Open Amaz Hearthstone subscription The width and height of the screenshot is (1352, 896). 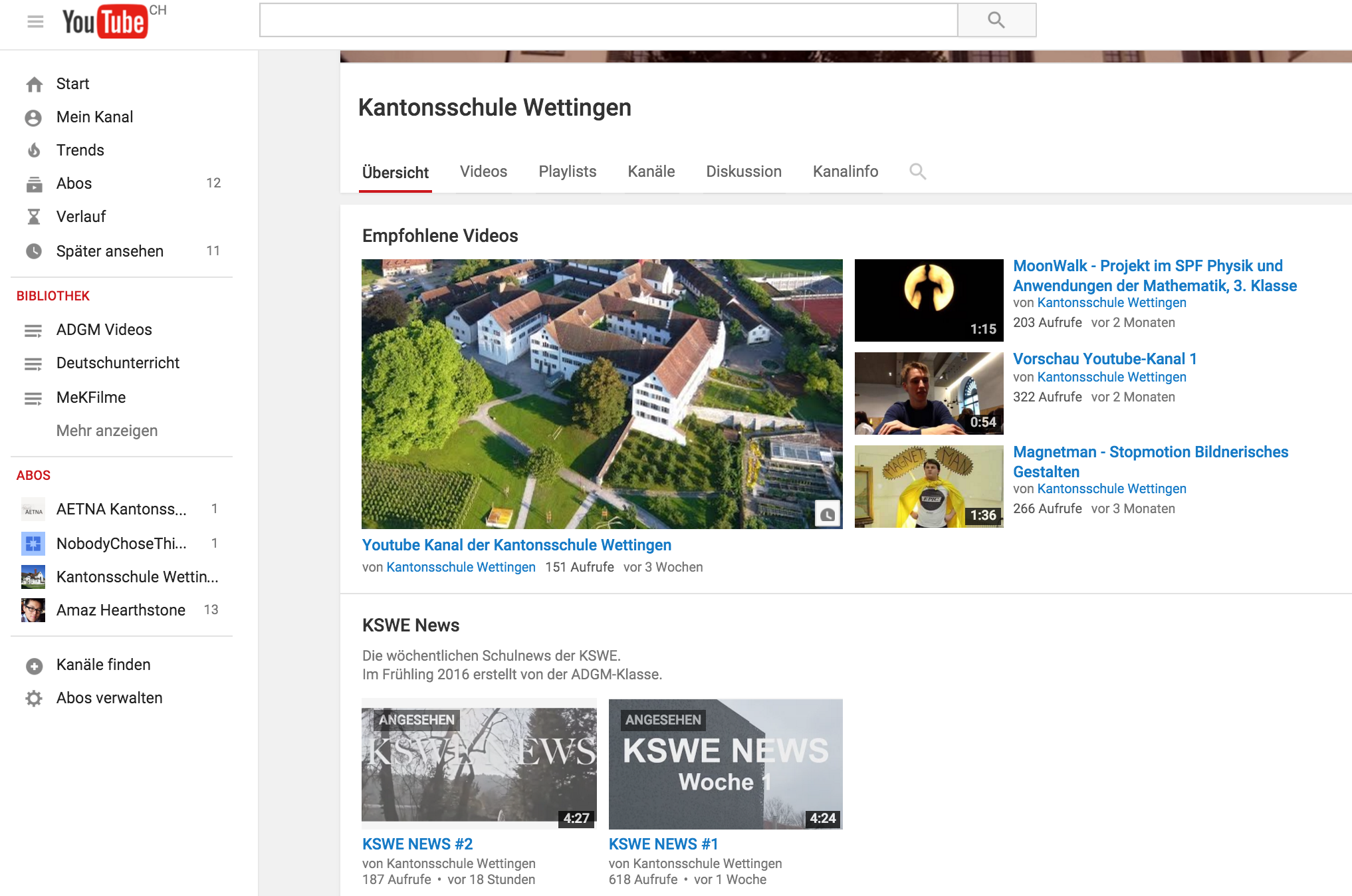coord(120,610)
